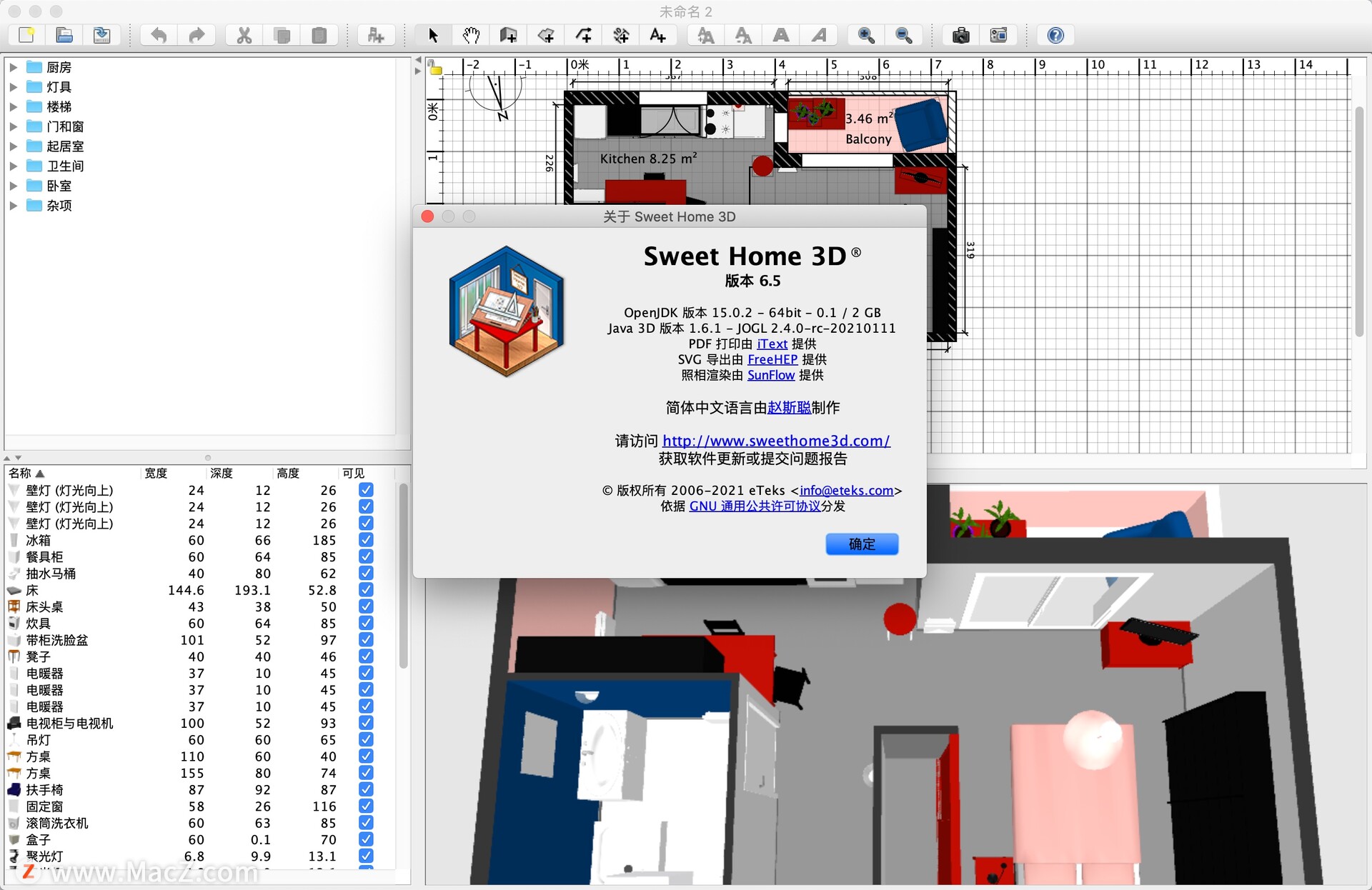Click the Save home toolbar icon

(x=102, y=35)
